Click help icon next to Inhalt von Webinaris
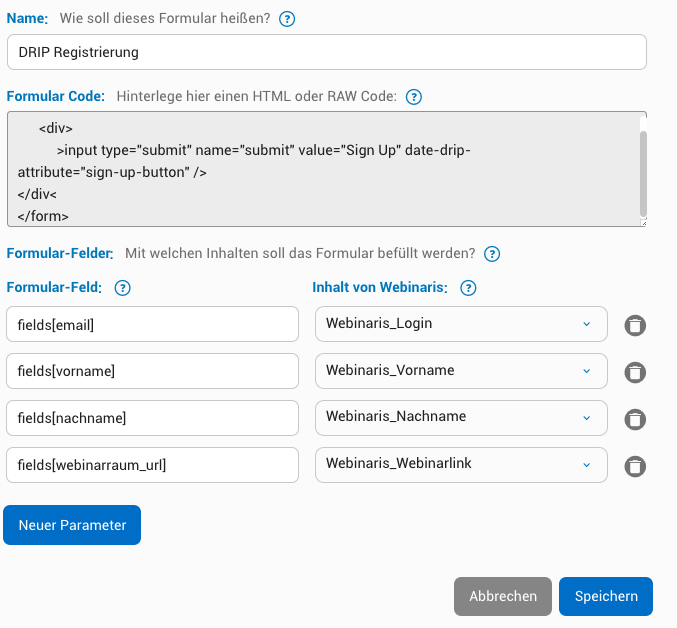 click(x=468, y=288)
